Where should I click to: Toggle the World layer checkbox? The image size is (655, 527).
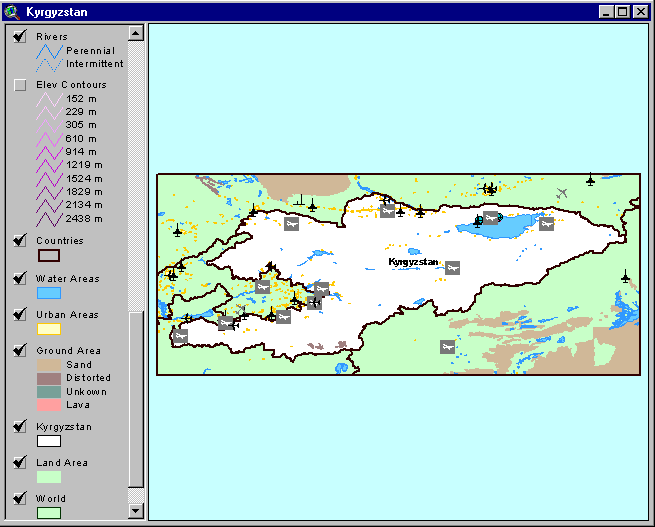tap(20, 499)
